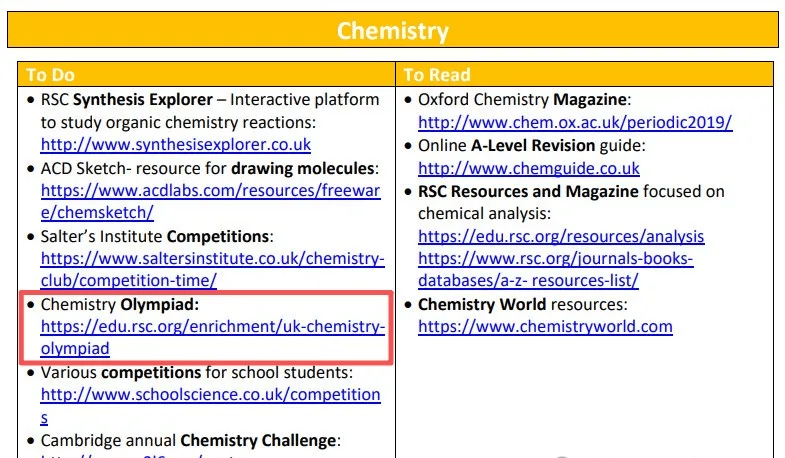Click the 'Oxford Chemistry Magazine' bullet text

[x=524, y=100]
